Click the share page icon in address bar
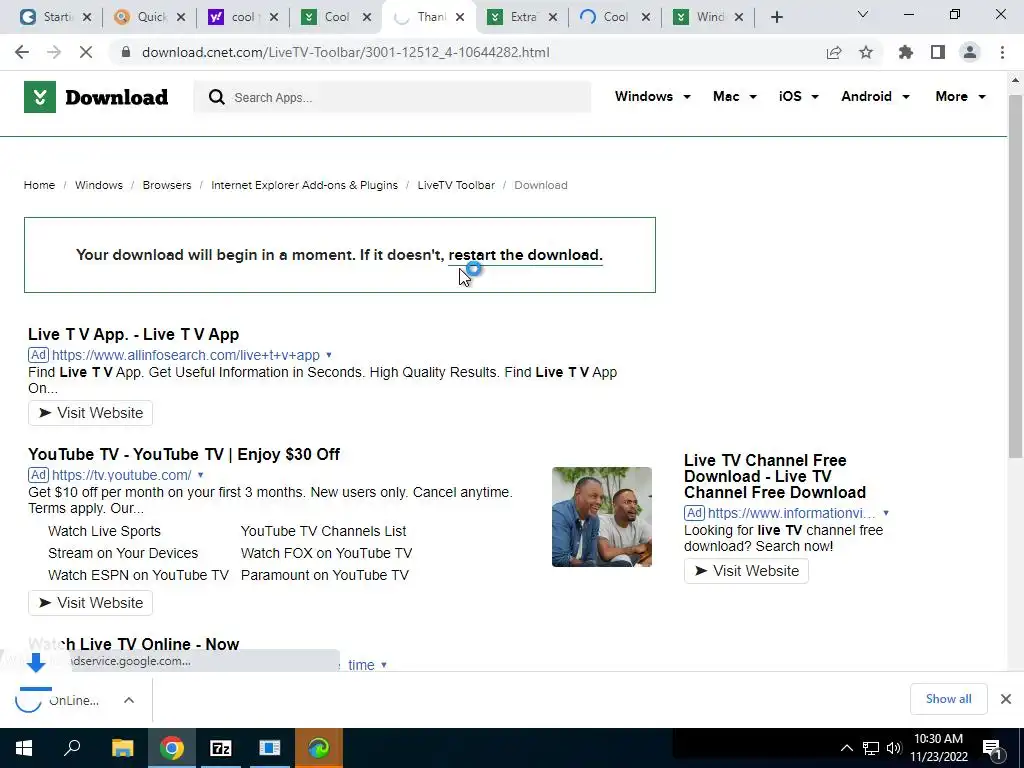This screenshot has width=1024, height=768. point(834,52)
